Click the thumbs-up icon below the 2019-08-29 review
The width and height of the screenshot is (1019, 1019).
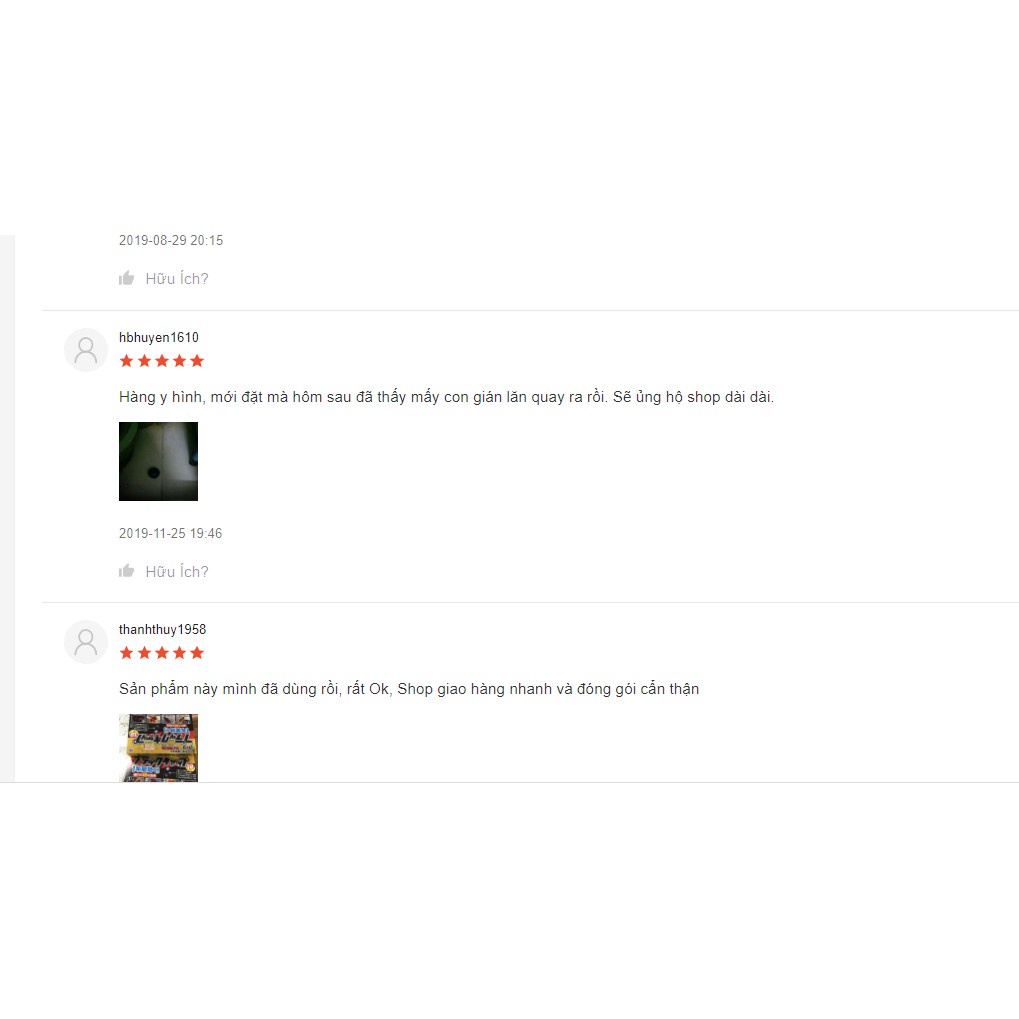[126, 278]
